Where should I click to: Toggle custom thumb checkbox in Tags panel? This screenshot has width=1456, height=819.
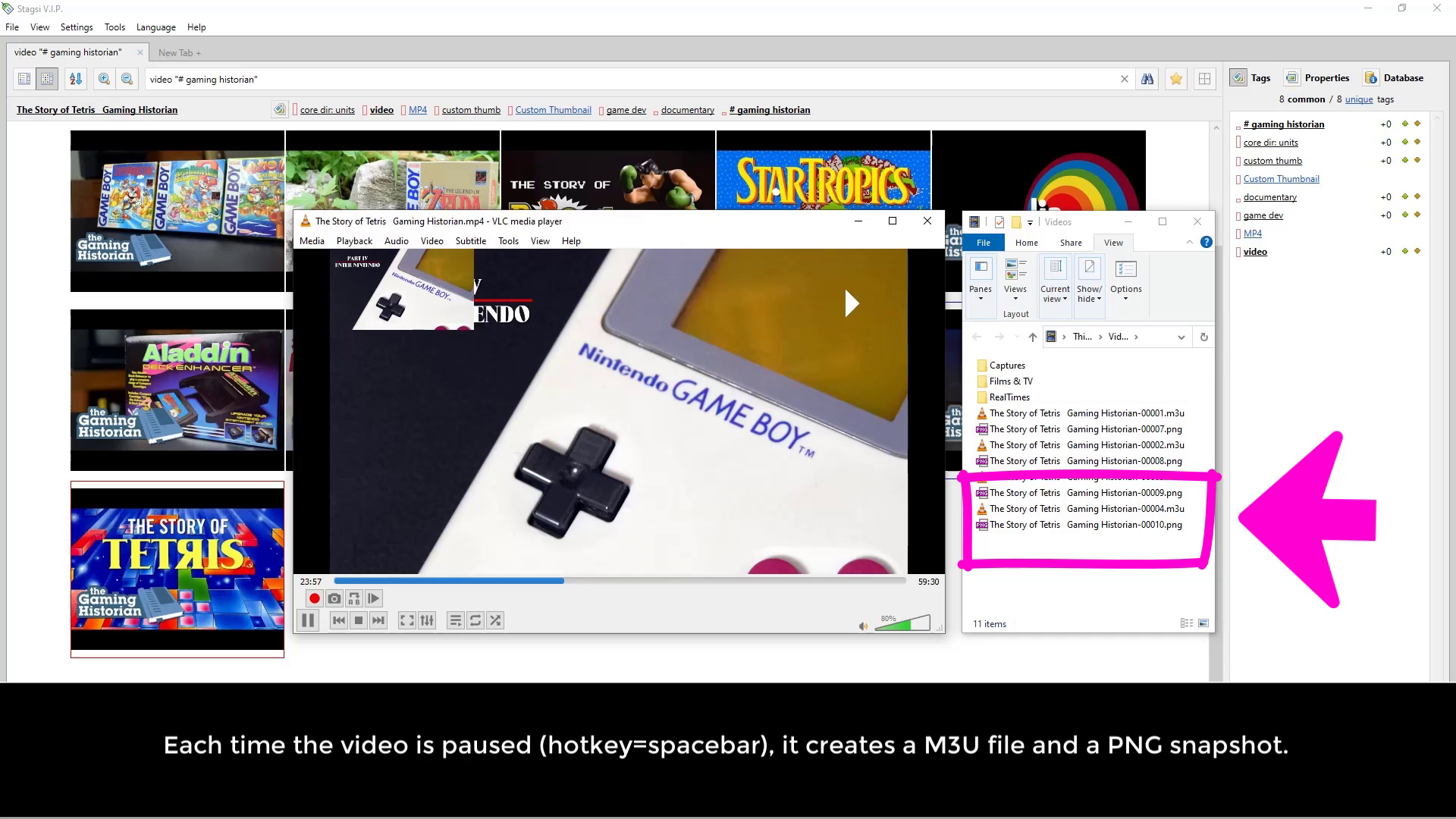[x=1238, y=161]
